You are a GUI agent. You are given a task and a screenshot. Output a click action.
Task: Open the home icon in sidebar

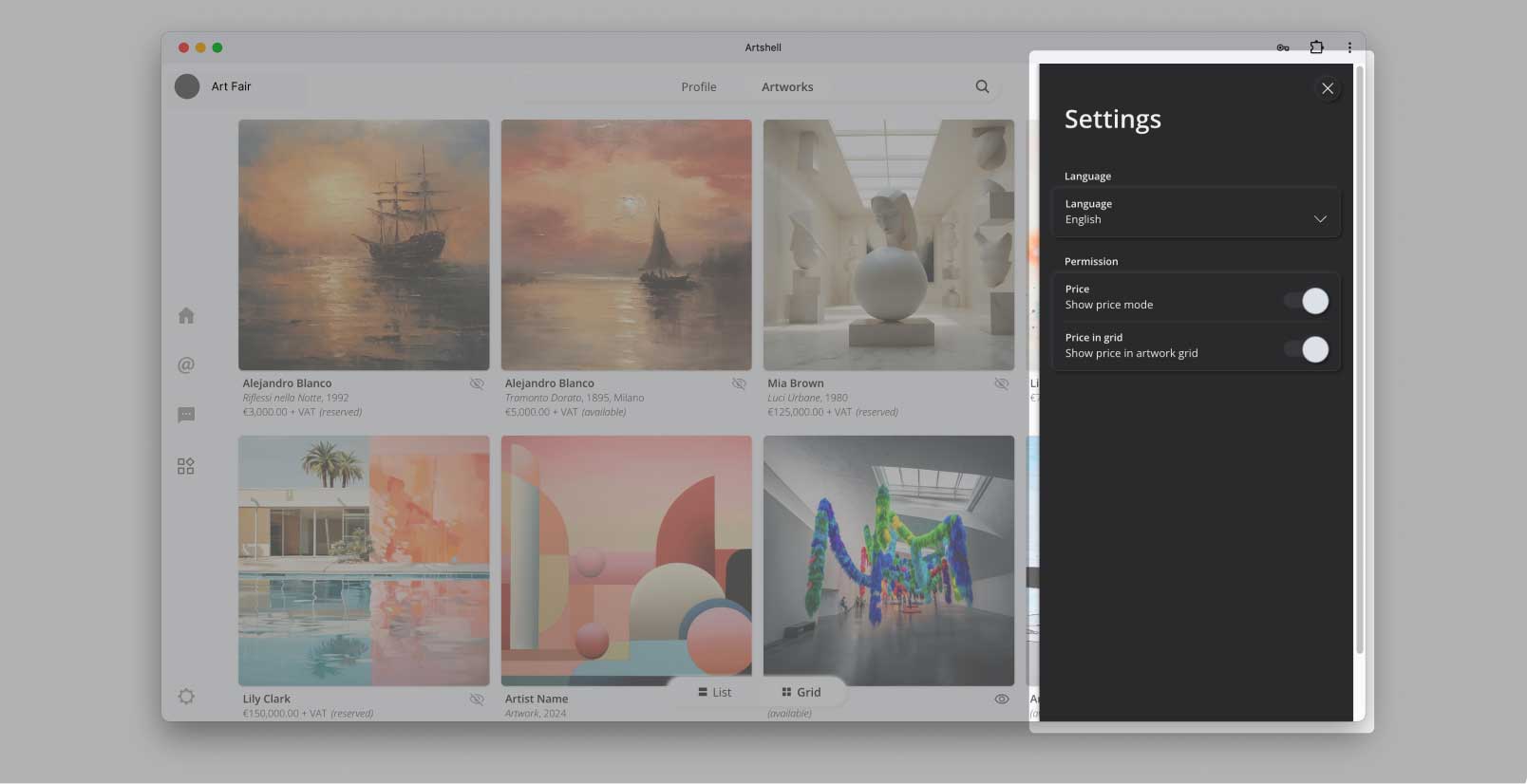coord(186,315)
